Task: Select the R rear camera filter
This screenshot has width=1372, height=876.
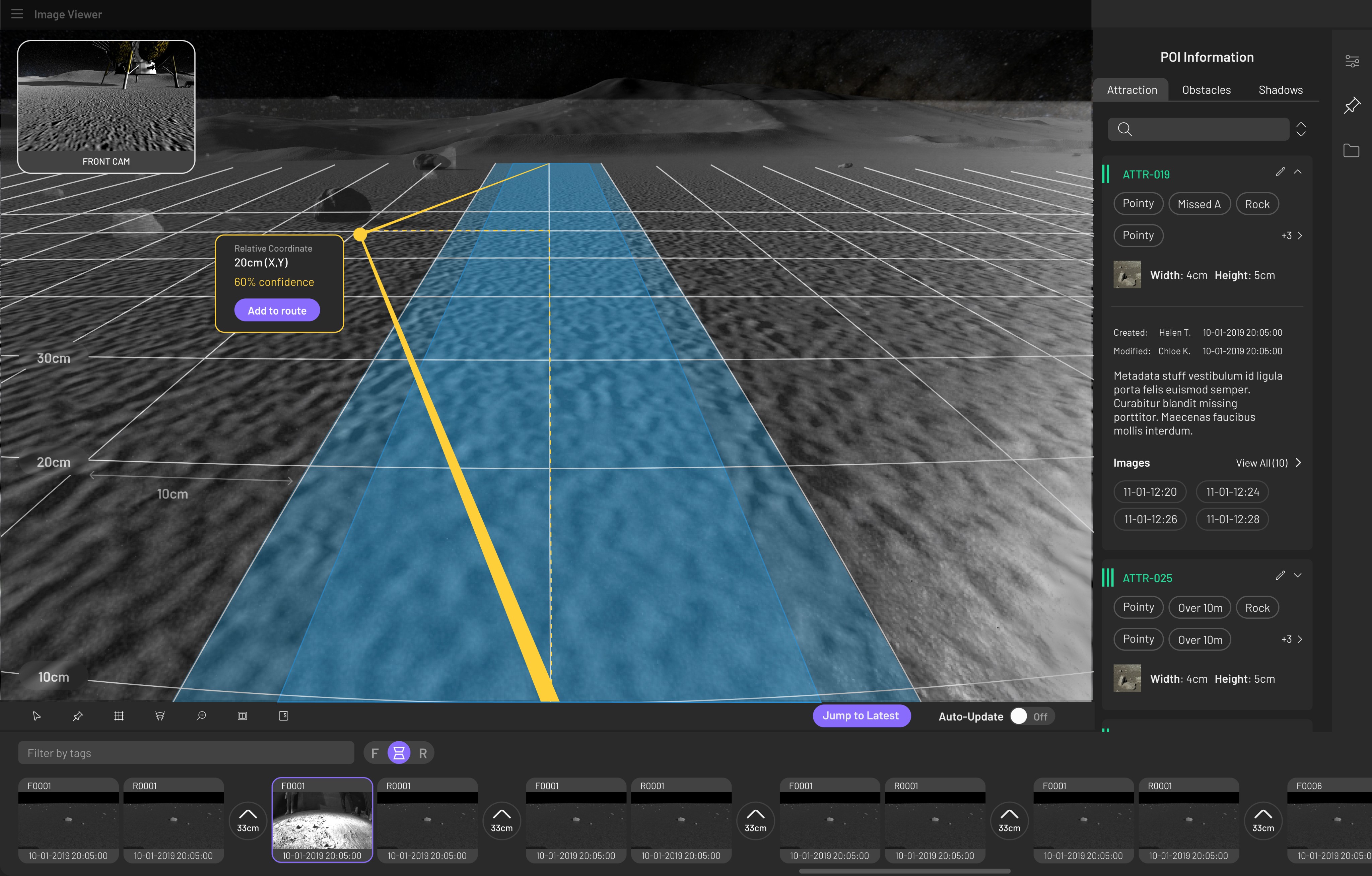Action: click(423, 753)
